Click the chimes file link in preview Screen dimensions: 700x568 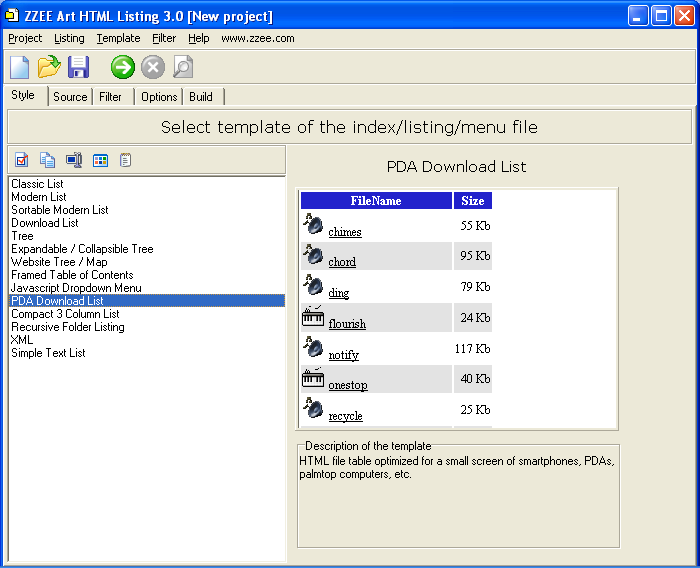coord(344,232)
